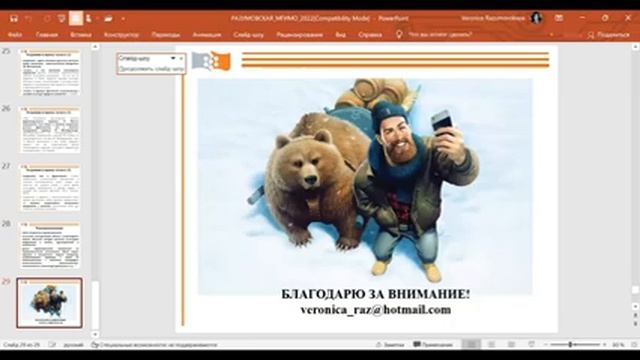640x360 pixels.
Task: Switch to the Главная tab
Action: coord(47,35)
